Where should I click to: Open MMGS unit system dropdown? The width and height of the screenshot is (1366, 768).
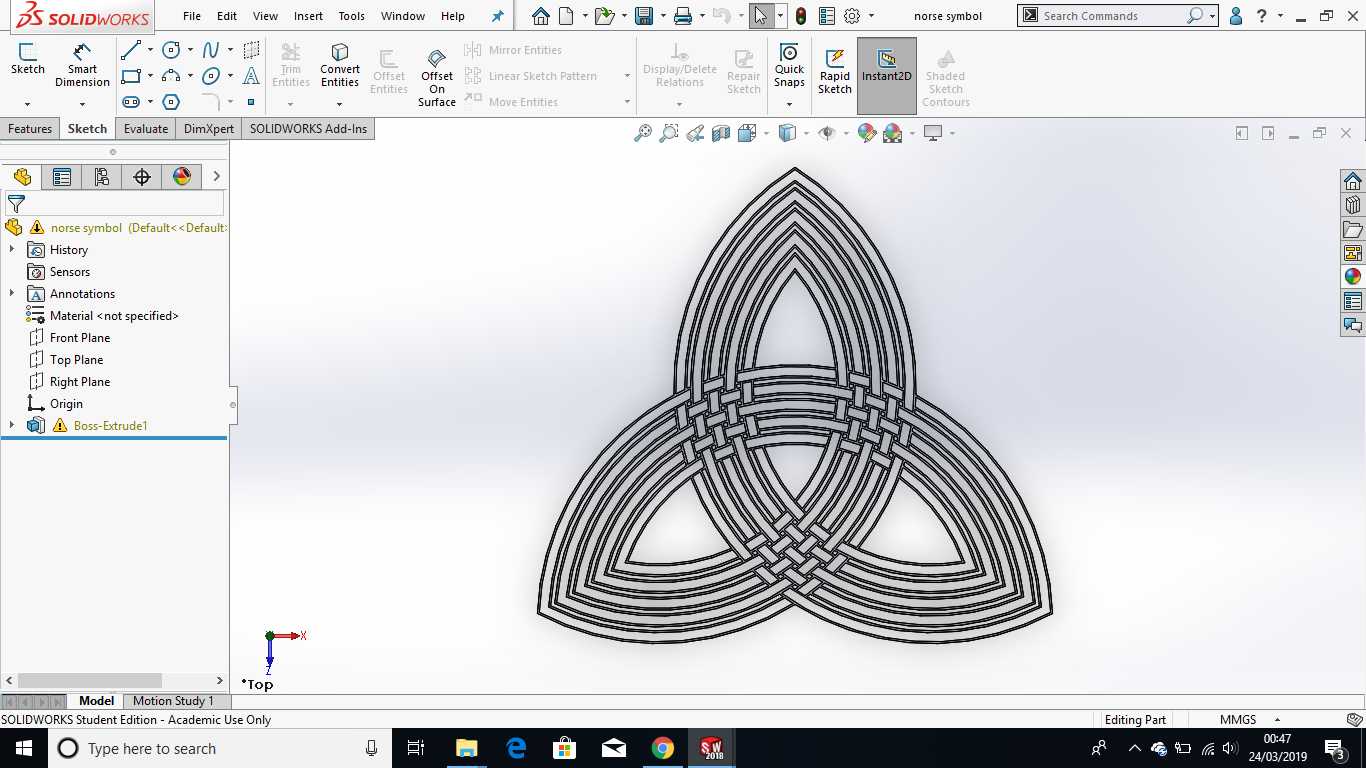(1277, 720)
